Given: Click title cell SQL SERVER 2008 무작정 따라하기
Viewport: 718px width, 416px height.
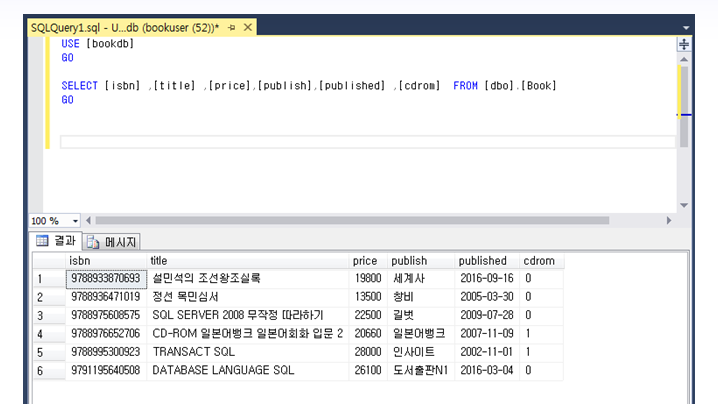Looking at the screenshot, I should click(248, 315).
